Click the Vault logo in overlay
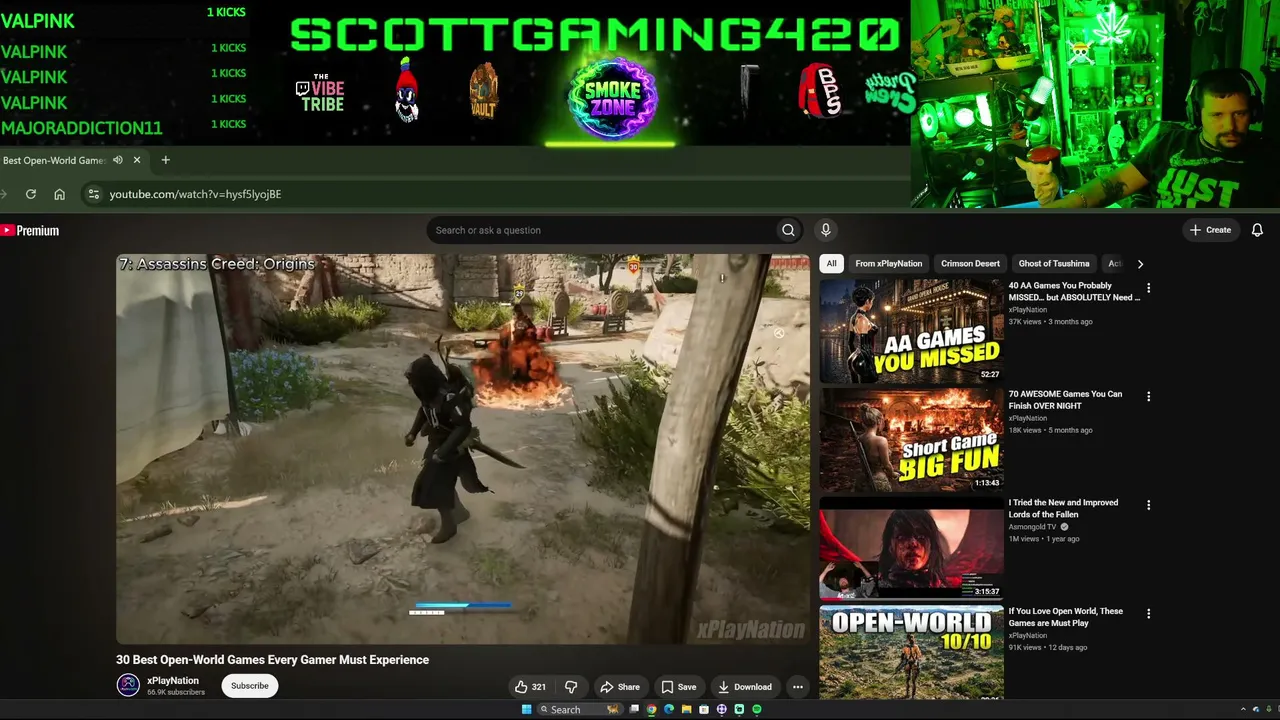Viewport: 1280px width, 720px height. 483,91
